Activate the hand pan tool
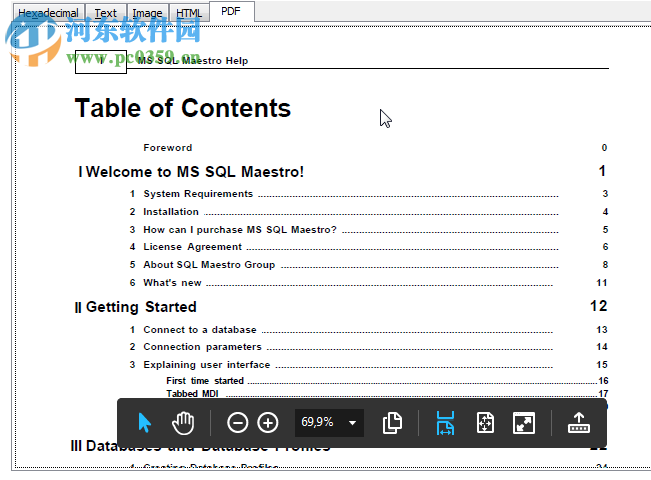 point(183,423)
